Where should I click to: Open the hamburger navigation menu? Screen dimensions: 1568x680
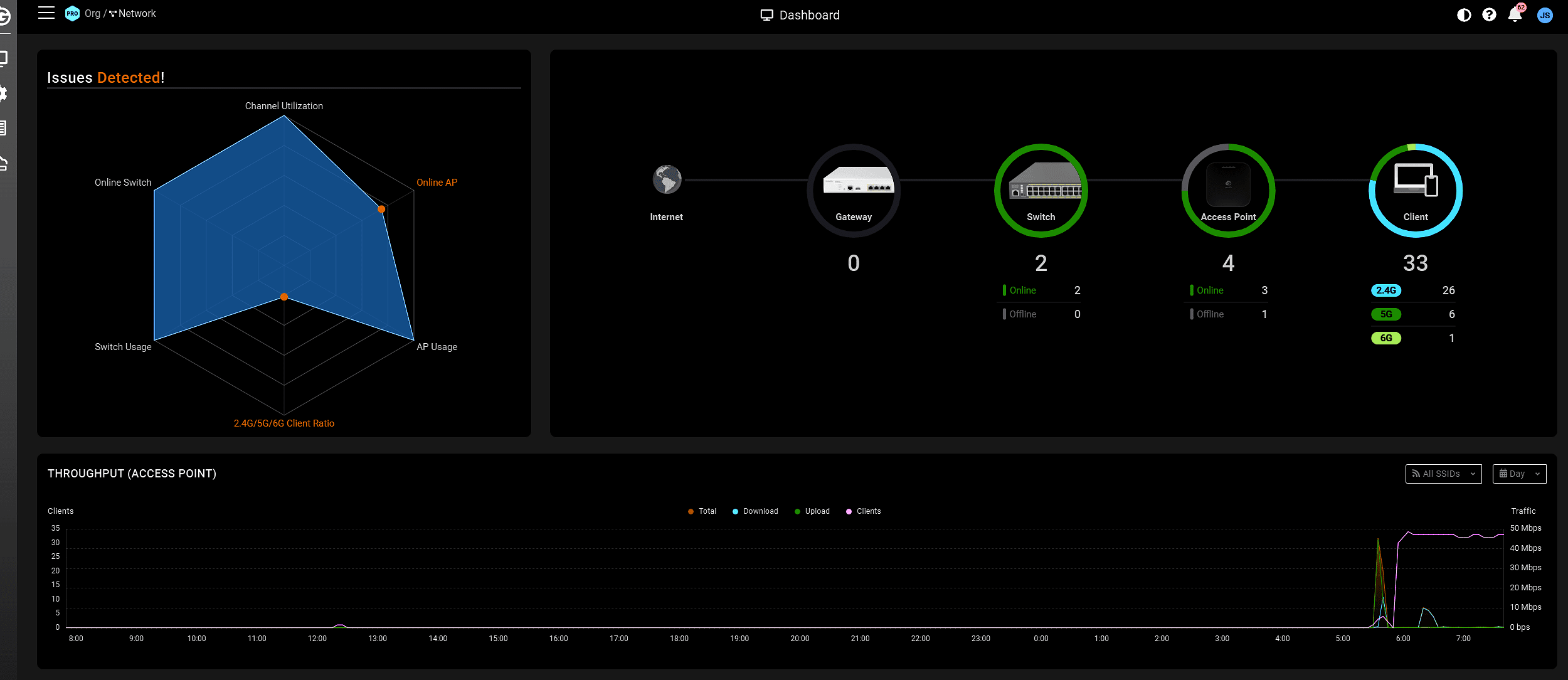click(46, 13)
